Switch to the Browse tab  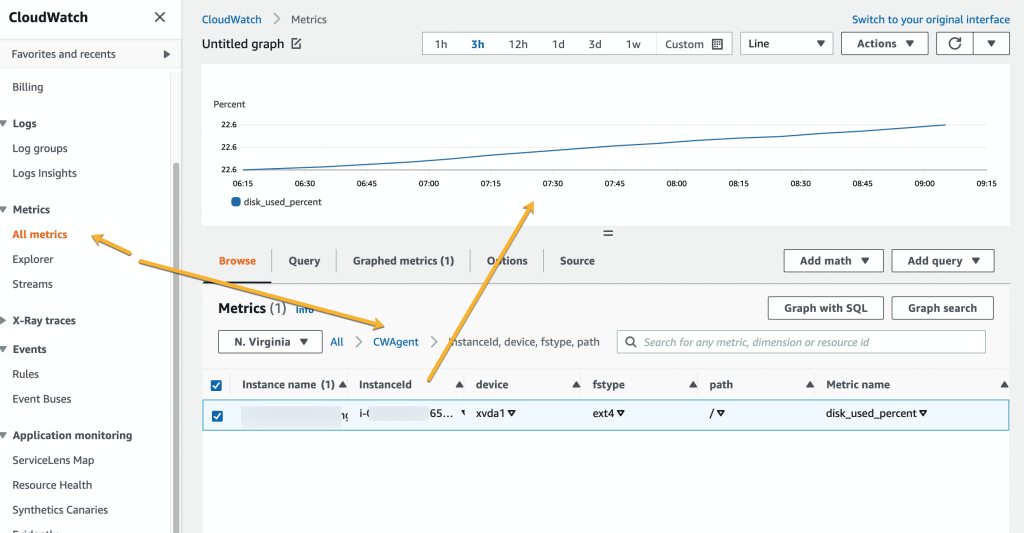click(237, 261)
